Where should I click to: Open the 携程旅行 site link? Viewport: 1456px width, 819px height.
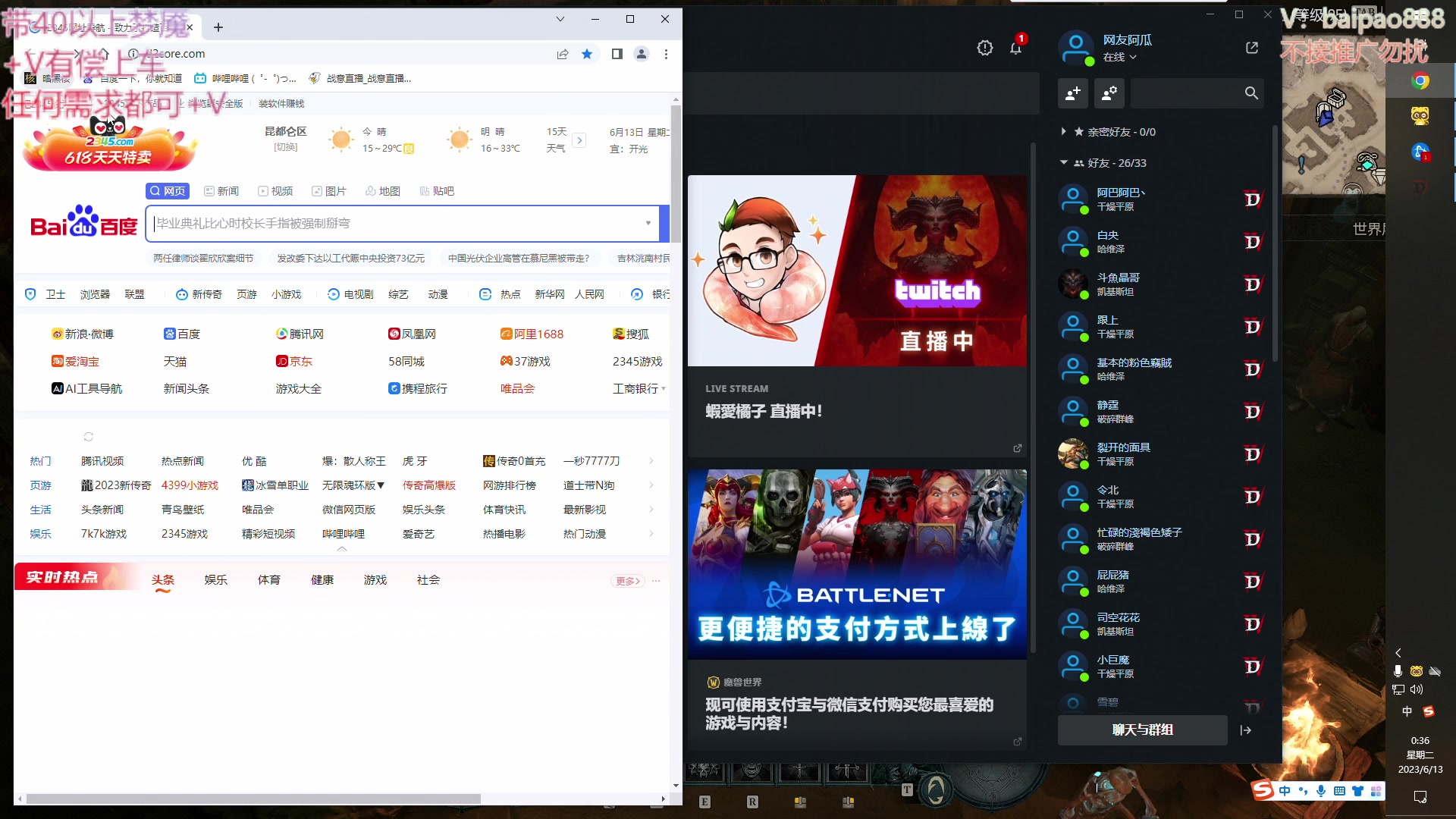pyautogui.click(x=418, y=388)
